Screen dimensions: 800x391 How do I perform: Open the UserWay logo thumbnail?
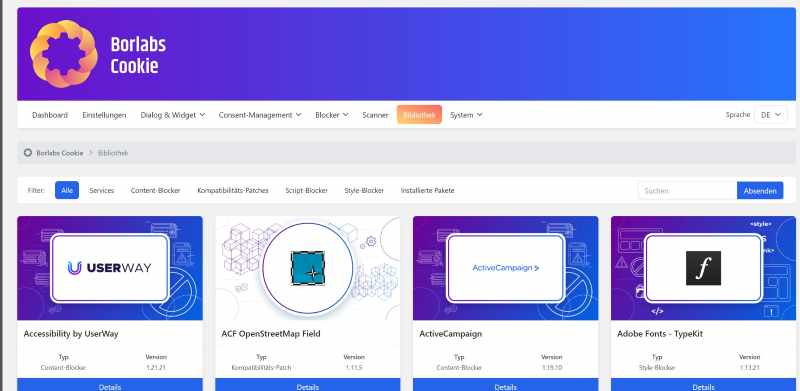coord(110,268)
